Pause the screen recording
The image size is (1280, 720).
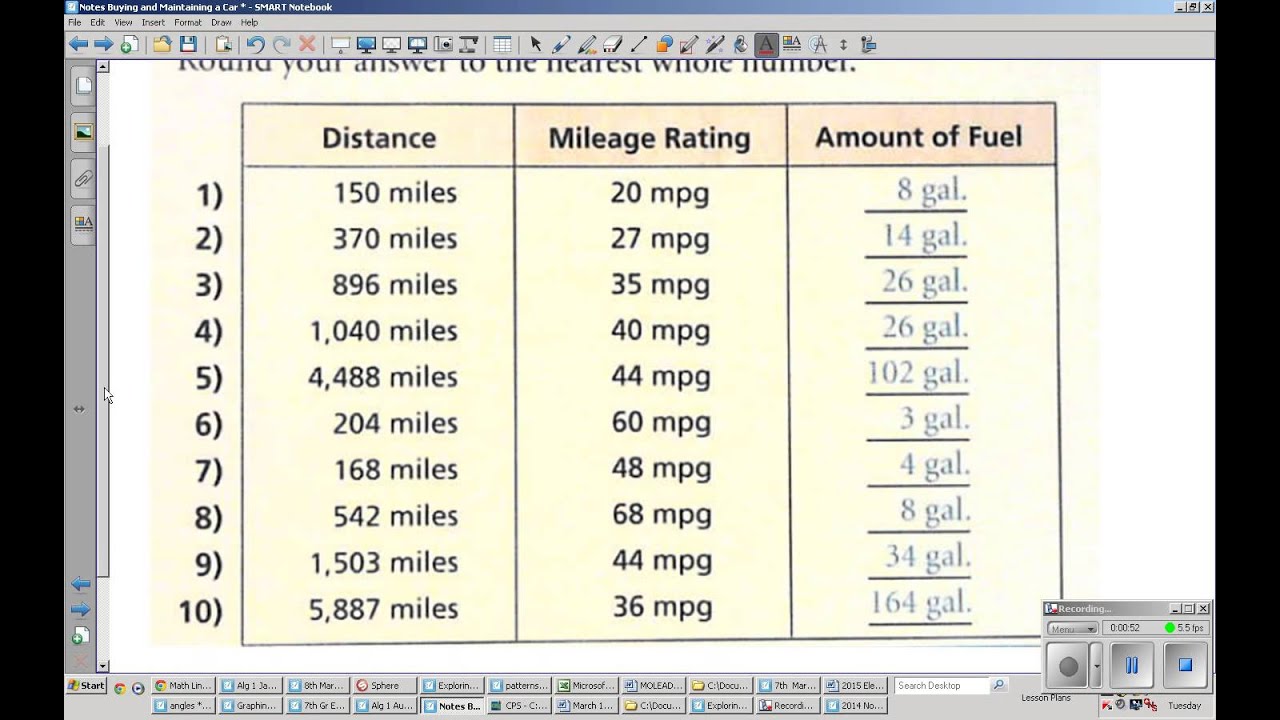[x=1131, y=666]
